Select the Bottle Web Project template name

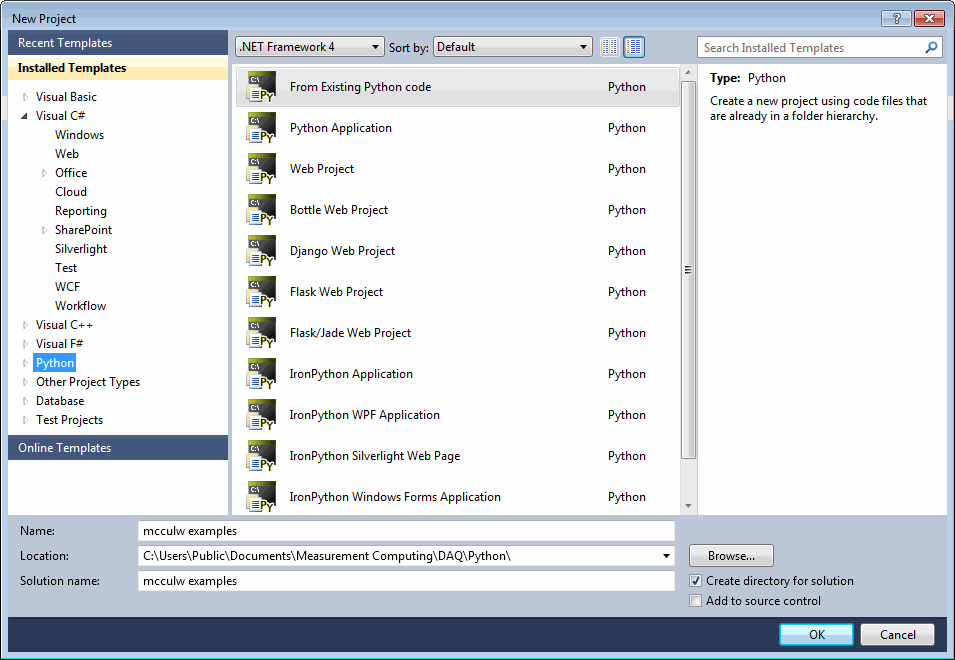click(339, 209)
